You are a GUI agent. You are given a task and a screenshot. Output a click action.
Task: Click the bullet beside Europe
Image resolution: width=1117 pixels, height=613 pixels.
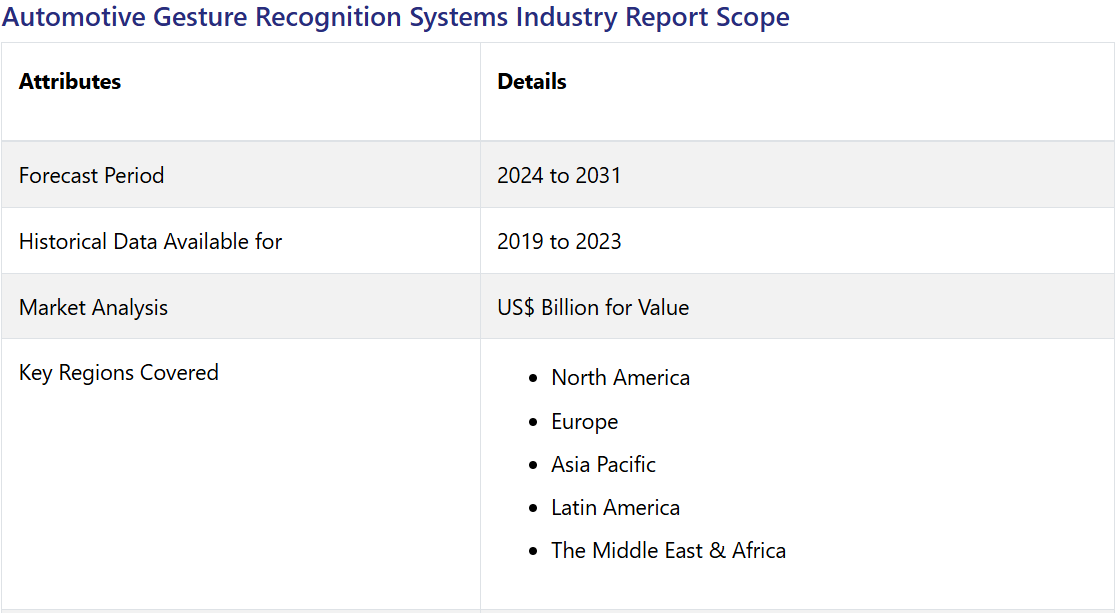tap(534, 422)
